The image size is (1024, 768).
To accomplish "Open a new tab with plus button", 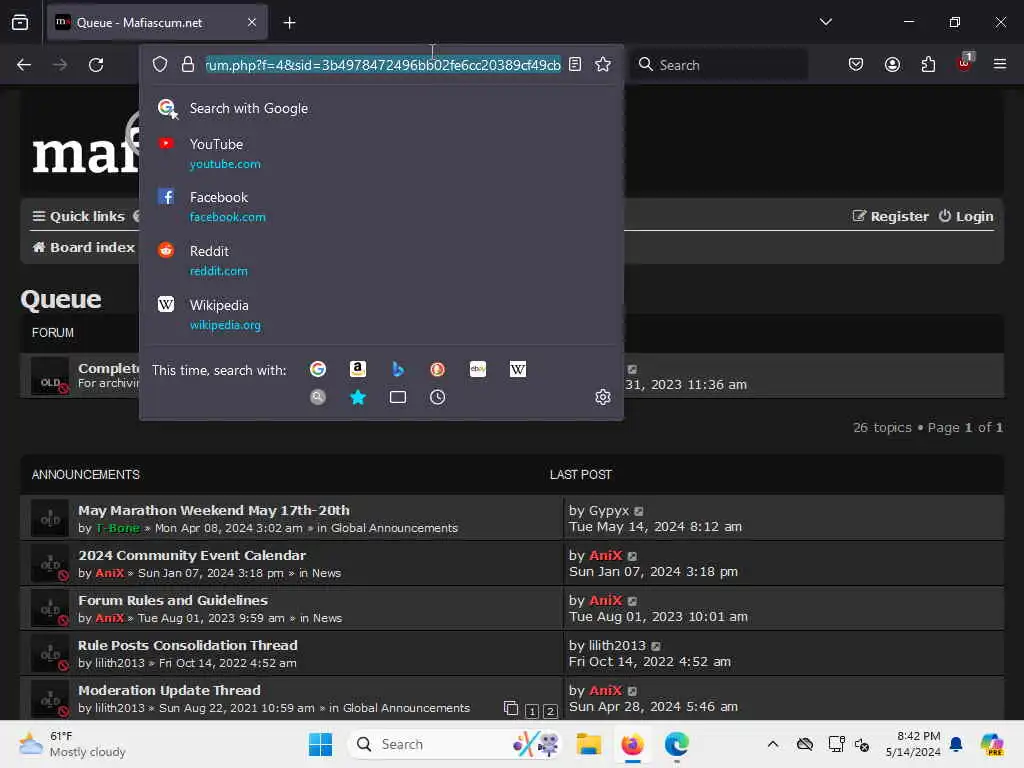I will 289,23.
